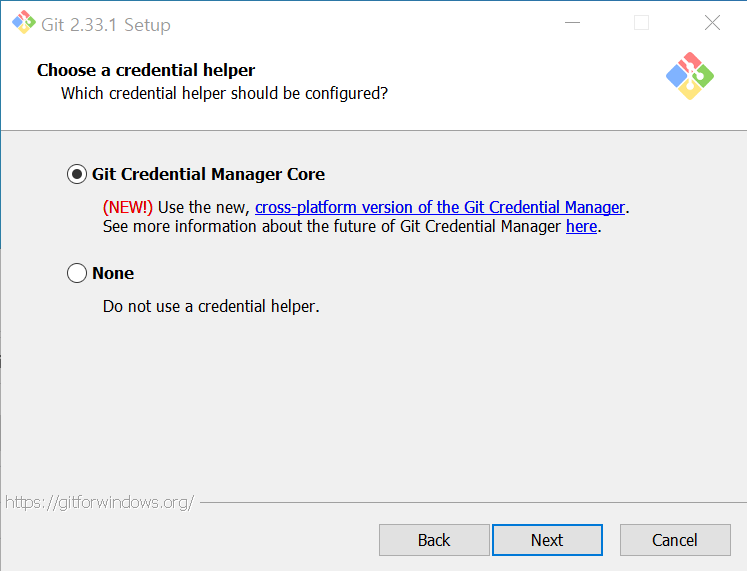Go to the previous step with Back
Screen dimensions: 747x571
[434, 540]
